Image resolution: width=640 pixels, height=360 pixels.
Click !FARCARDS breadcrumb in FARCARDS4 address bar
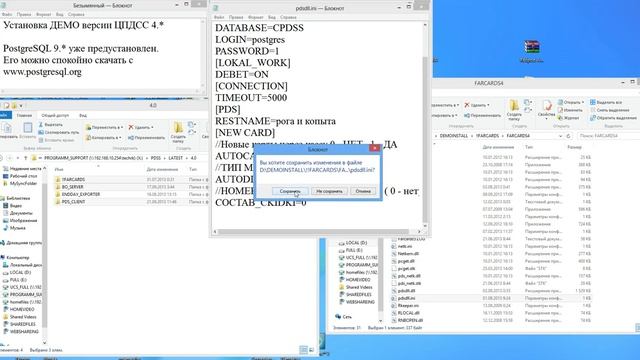(x=487, y=136)
